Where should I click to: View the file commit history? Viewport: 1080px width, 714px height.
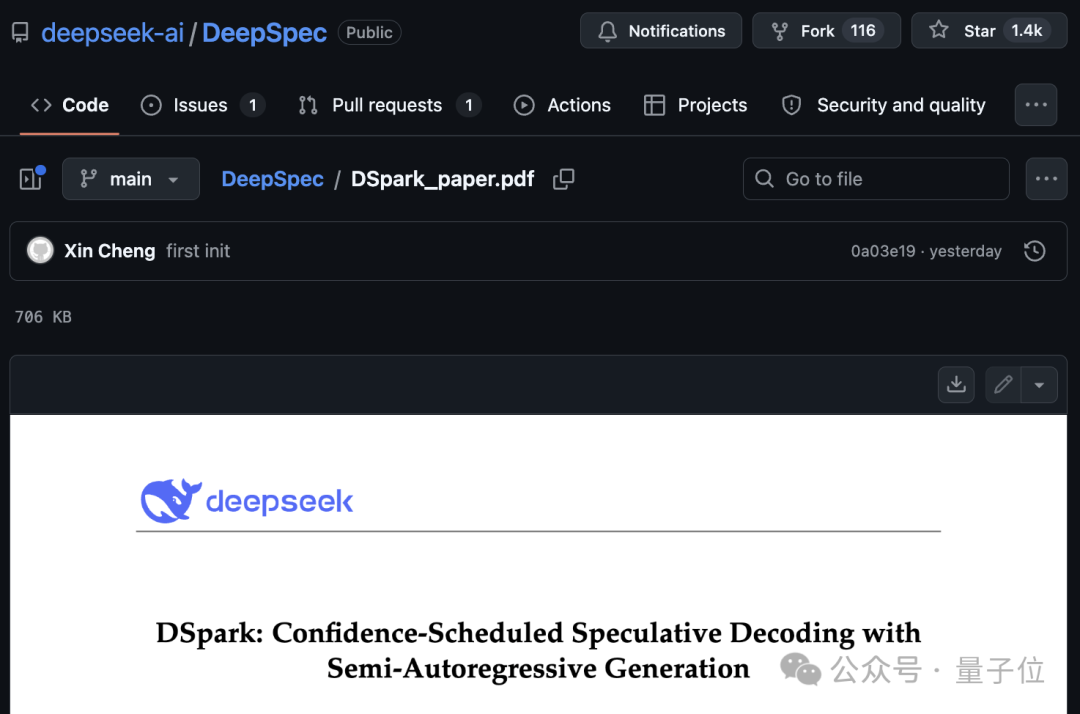(x=1035, y=251)
